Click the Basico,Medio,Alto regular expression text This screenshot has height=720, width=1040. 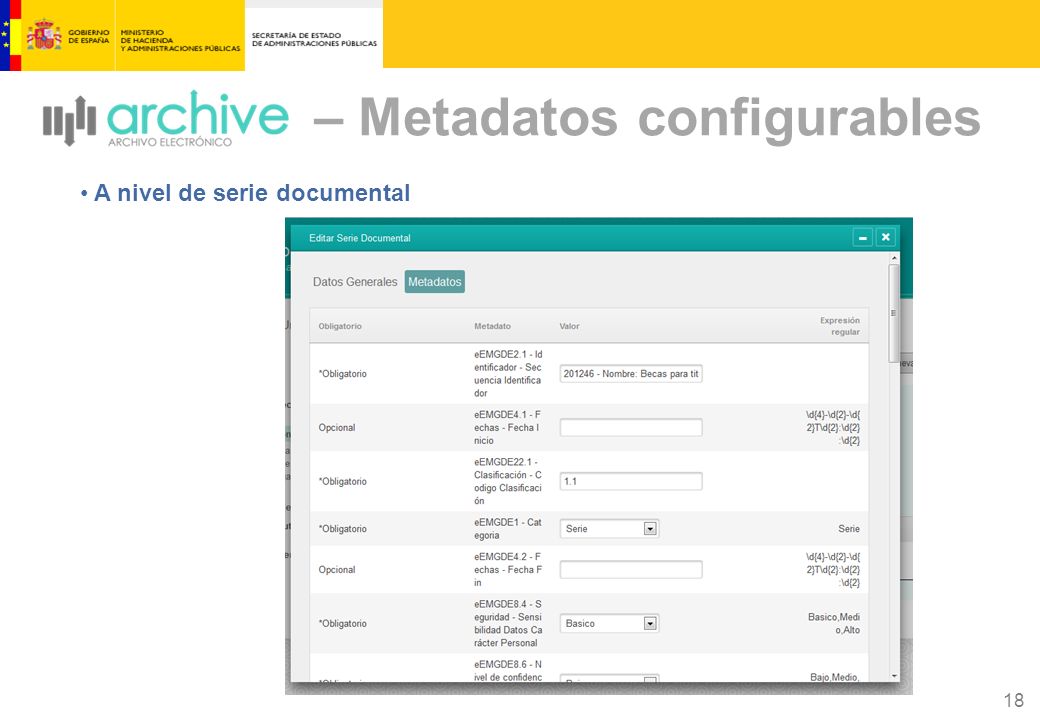point(834,623)
